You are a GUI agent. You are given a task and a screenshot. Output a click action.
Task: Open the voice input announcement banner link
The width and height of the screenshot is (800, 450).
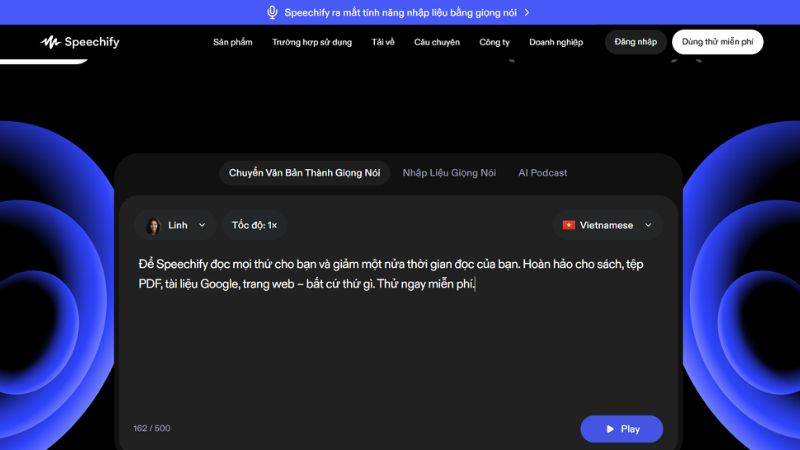[x=400, y=12]
